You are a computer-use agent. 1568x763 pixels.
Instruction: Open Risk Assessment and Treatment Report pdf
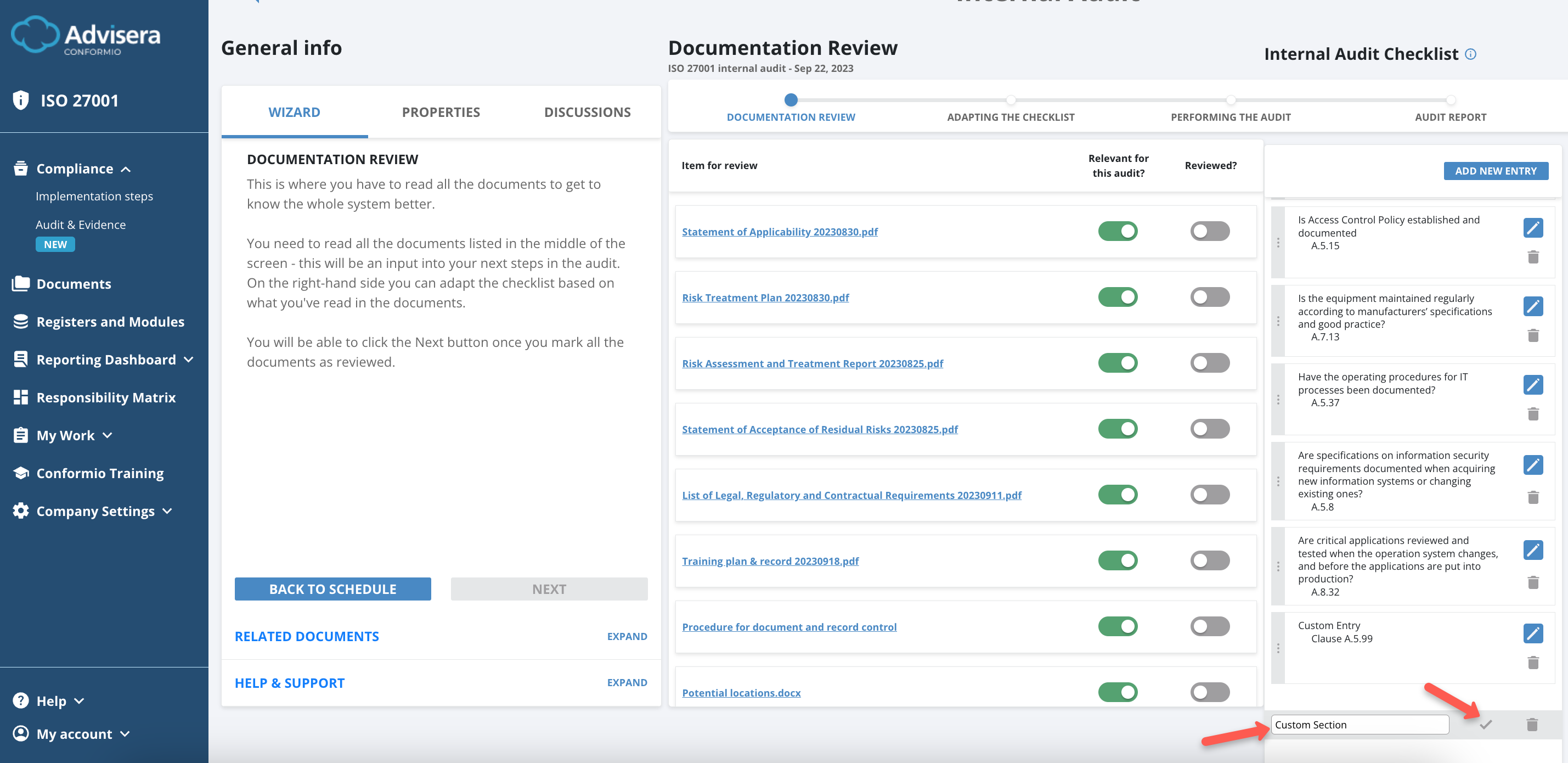pos(812,363)
